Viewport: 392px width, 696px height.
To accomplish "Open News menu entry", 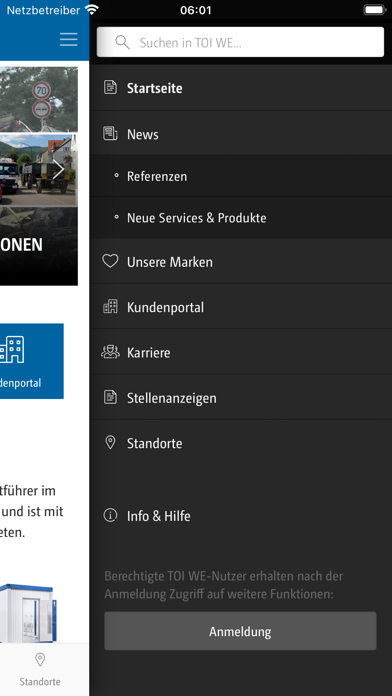I will 241,134.
